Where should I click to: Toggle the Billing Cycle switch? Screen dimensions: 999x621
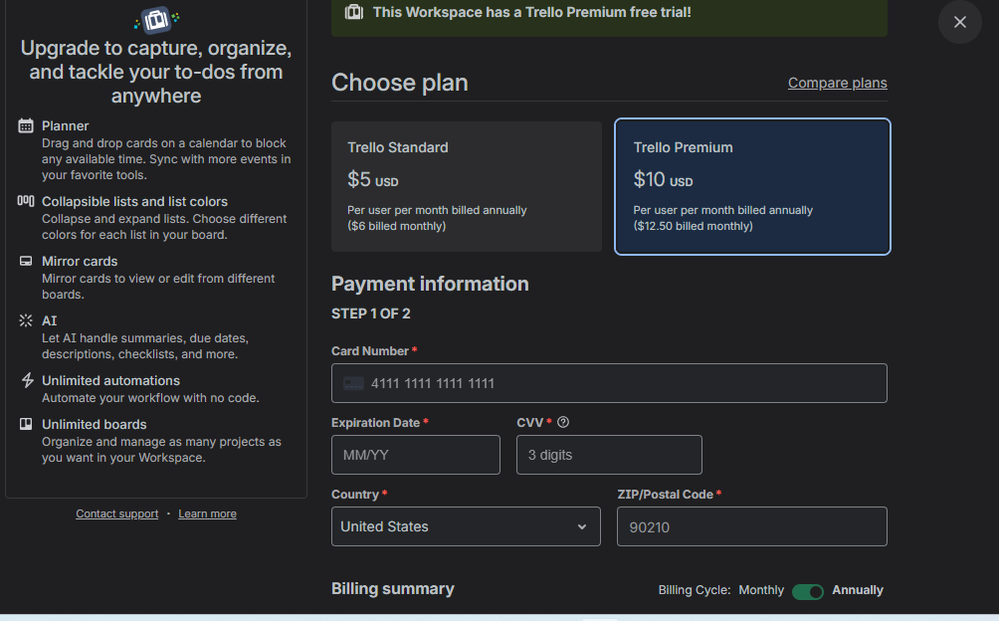[807, 591]
